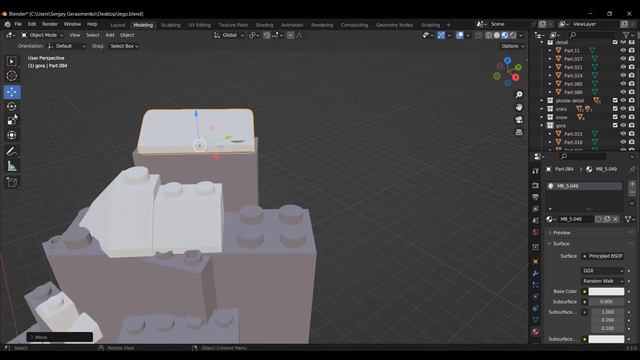Open the Scene properties tab

pyautogui.click(x=536, y=220)
